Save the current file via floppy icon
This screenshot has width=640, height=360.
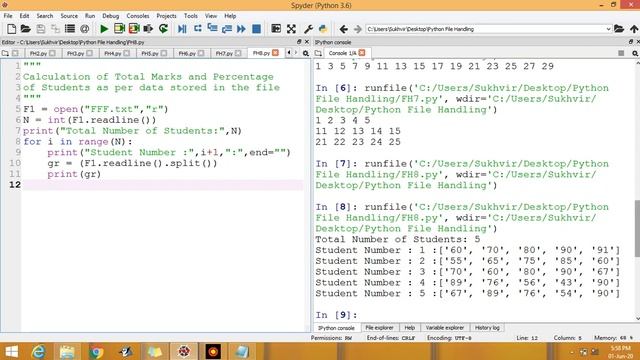tap(40, 29)
